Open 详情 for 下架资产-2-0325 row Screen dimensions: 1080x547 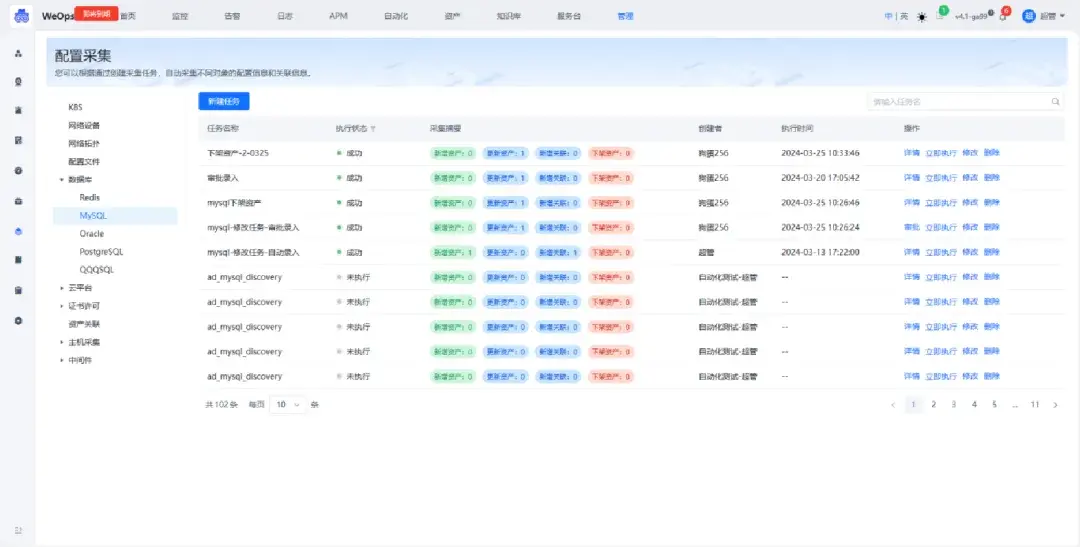tap(911, 153)
